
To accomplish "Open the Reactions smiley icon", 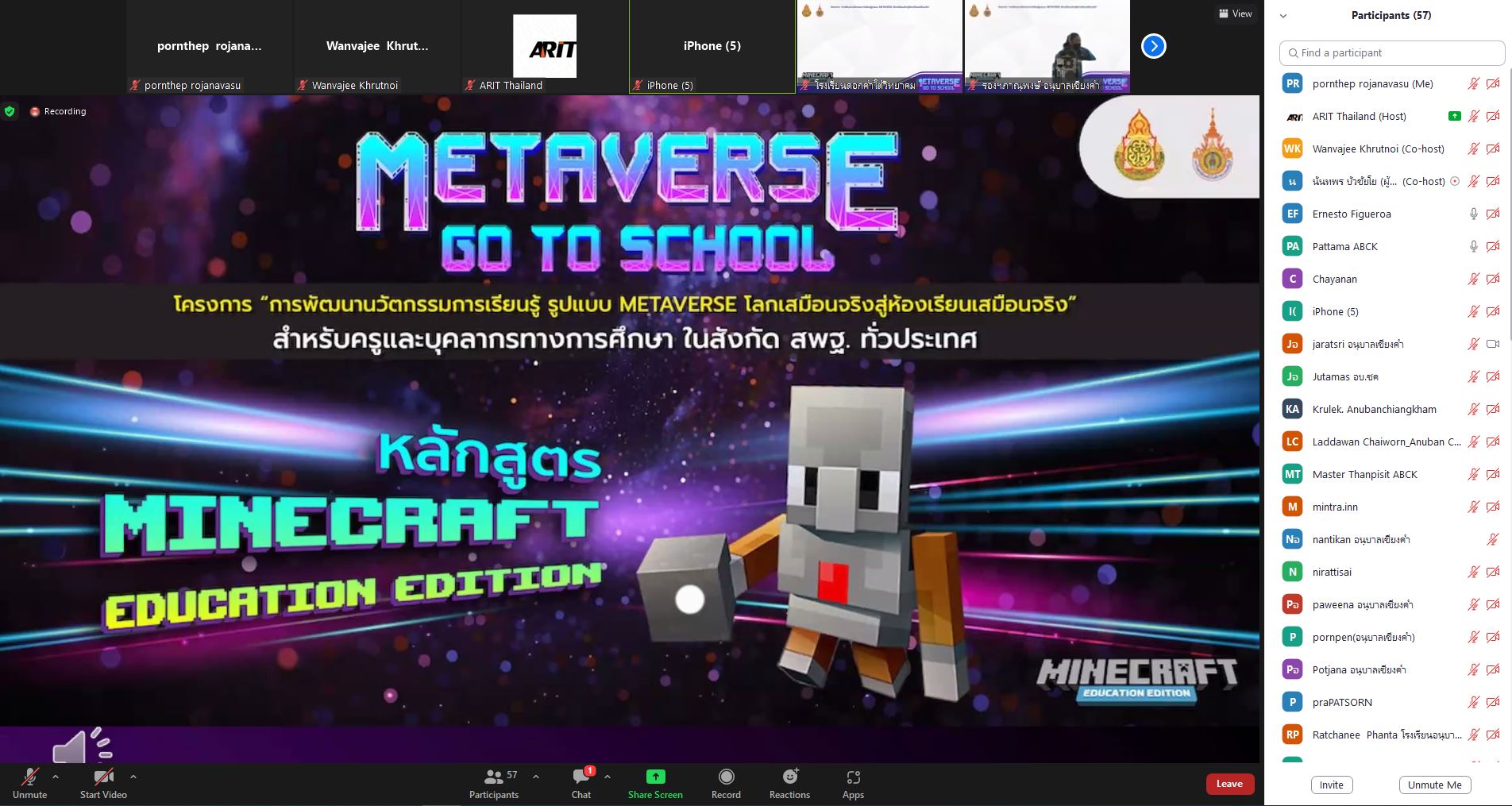I will click(x=790, y=777).
